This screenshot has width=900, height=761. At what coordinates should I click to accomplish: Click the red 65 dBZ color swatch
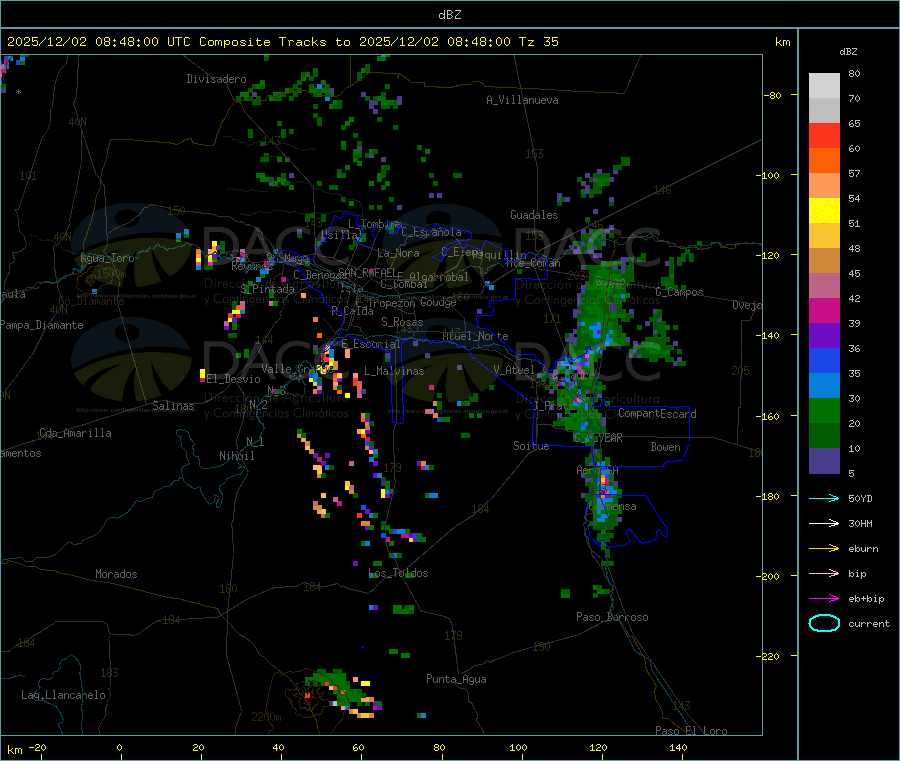click(x=824, y=135)
